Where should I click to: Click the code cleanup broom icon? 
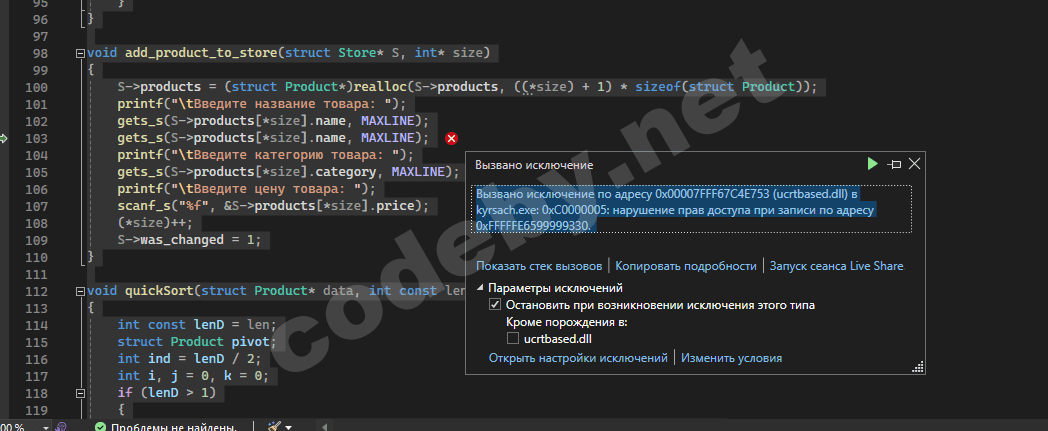[274, 426]
